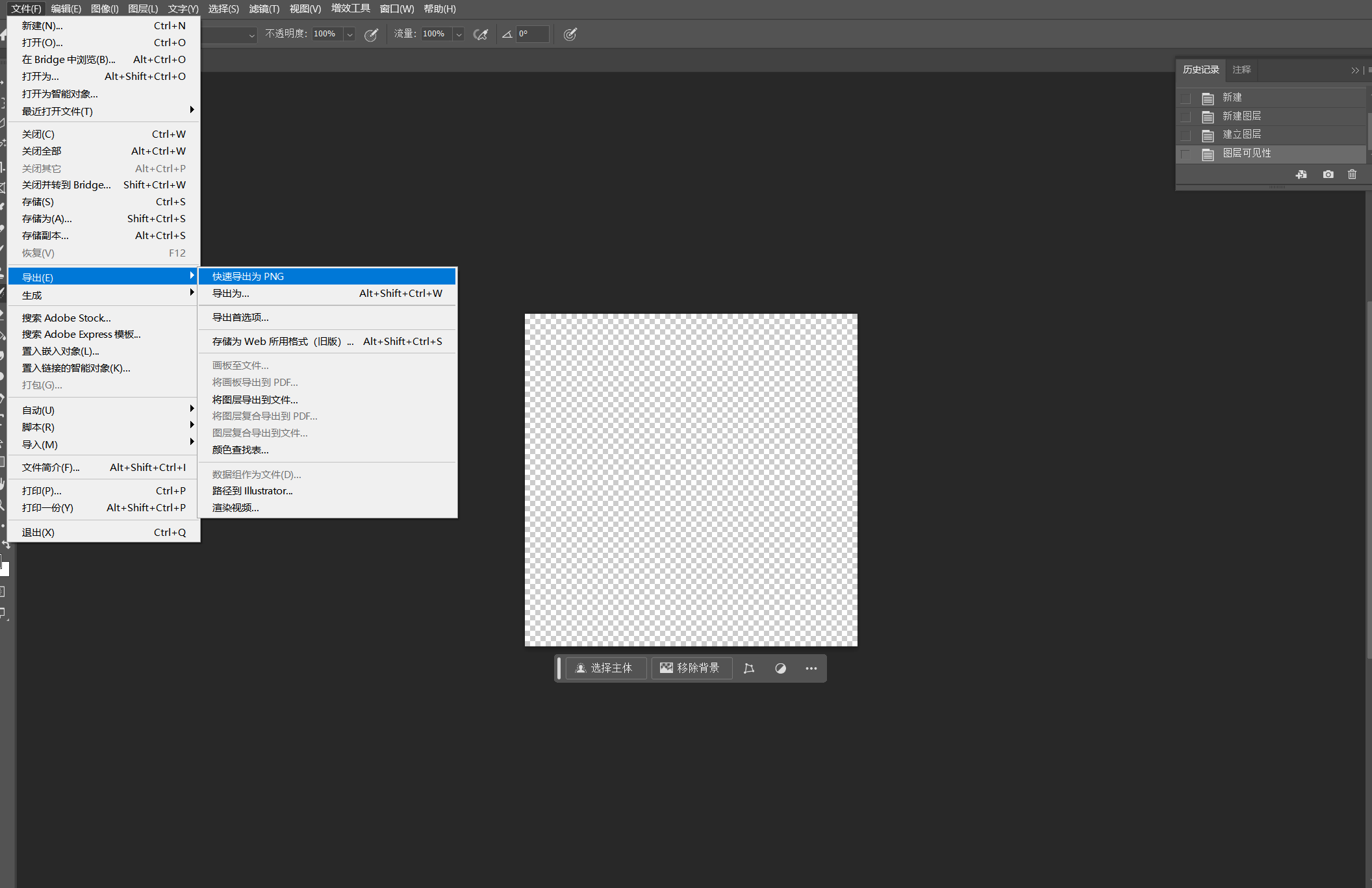Select history state Layer Visibility (图层可见性)
The width and height of the screenshot is (1372, 888).
point(1271,154)
